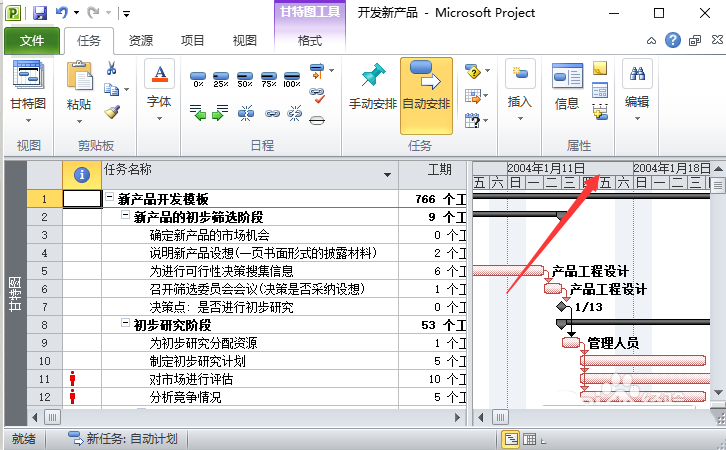Viewport: 726px width, 450px height.
Task: Click the Redo arrow icon
Action: 94,12
